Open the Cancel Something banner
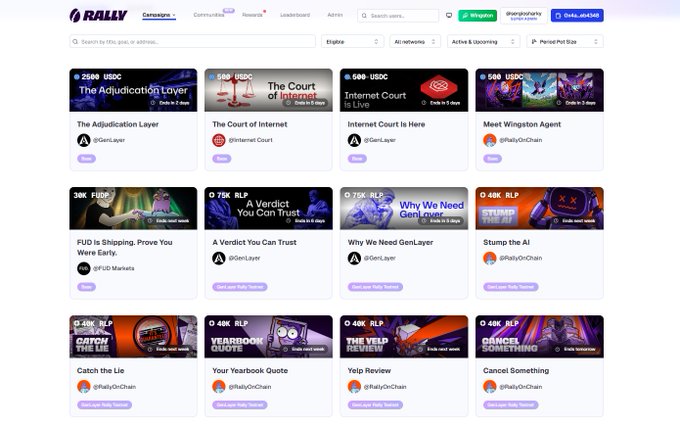The image size is (680, 428). click(539, 337)
